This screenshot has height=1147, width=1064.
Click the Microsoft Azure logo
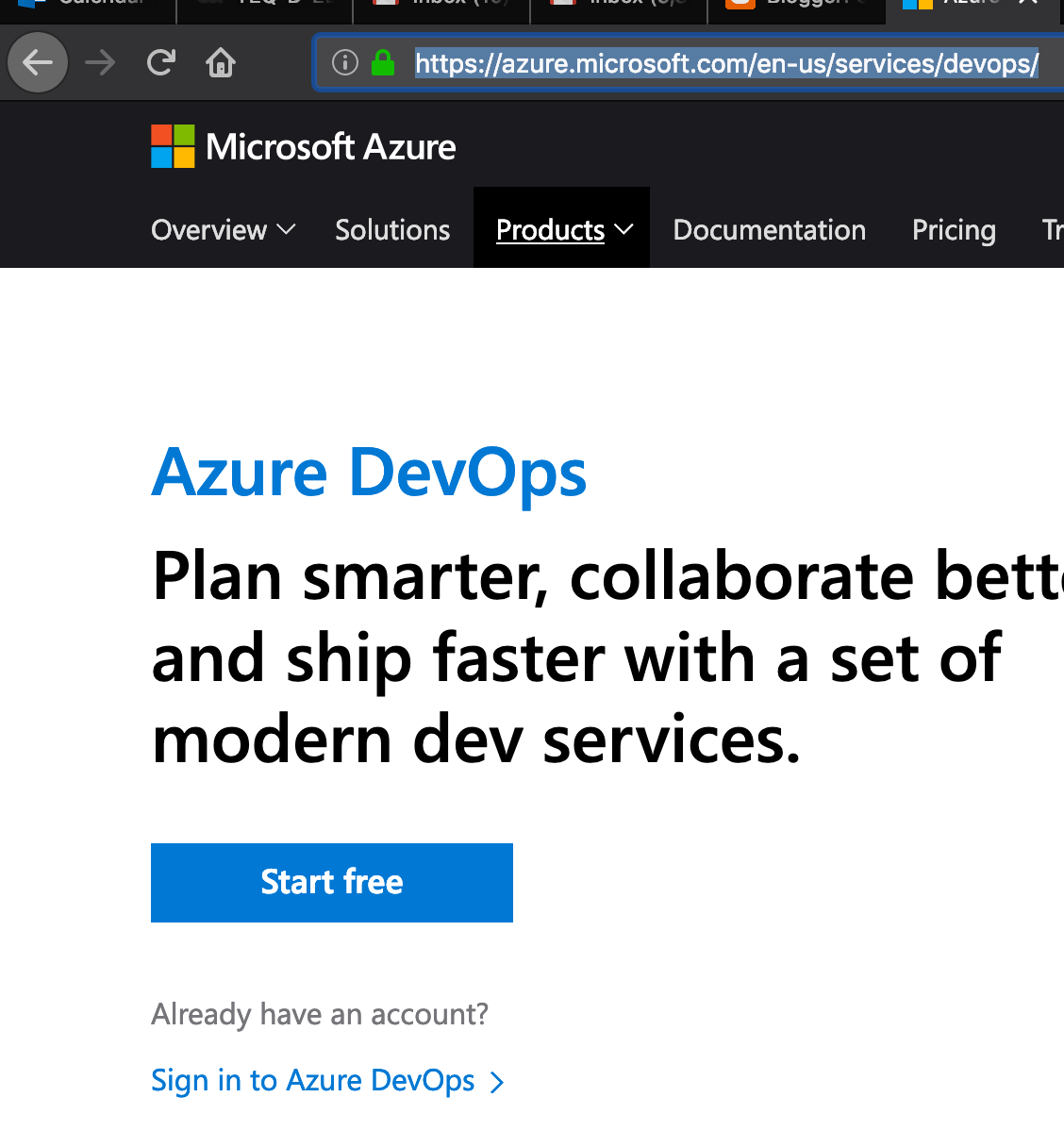tap(302, 146)
